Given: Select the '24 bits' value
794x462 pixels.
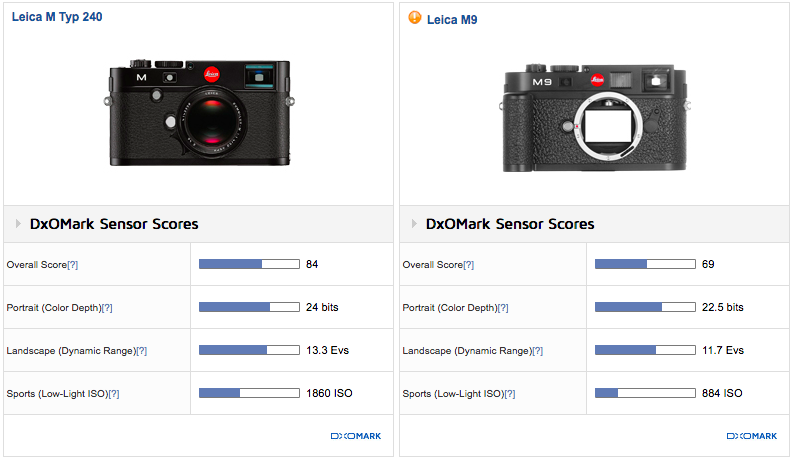Looking at the screenshot, I should [x=322, y=307].
